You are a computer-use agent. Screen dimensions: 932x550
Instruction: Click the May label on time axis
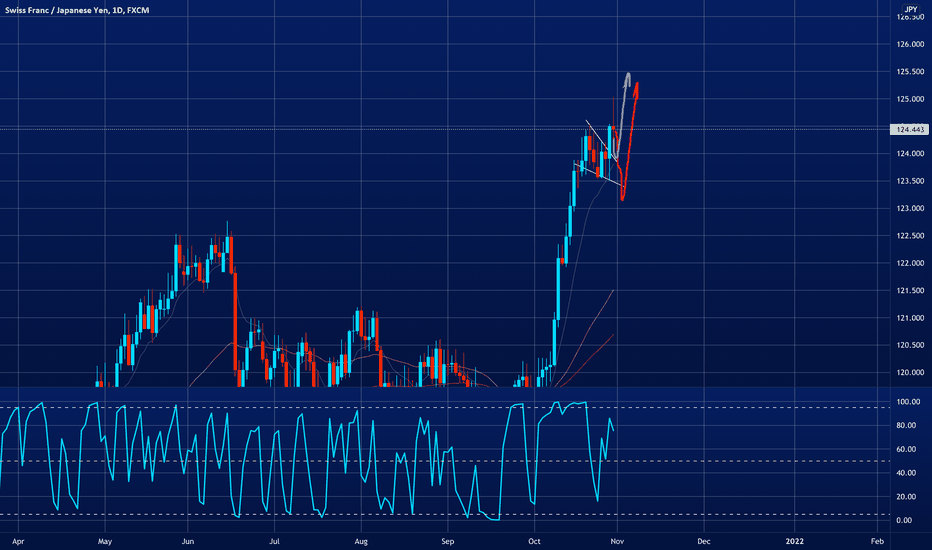(105, 542)
